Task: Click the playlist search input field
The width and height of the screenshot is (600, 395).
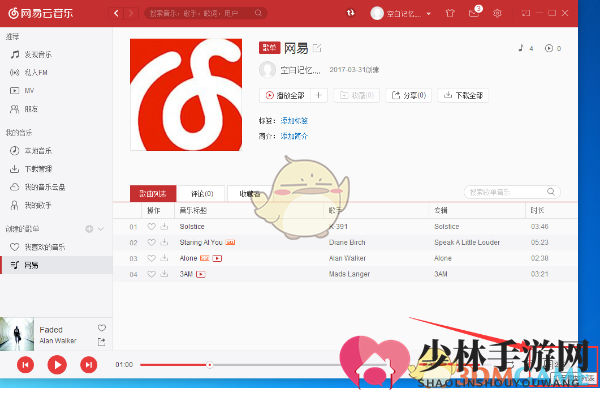Action: 512,192
